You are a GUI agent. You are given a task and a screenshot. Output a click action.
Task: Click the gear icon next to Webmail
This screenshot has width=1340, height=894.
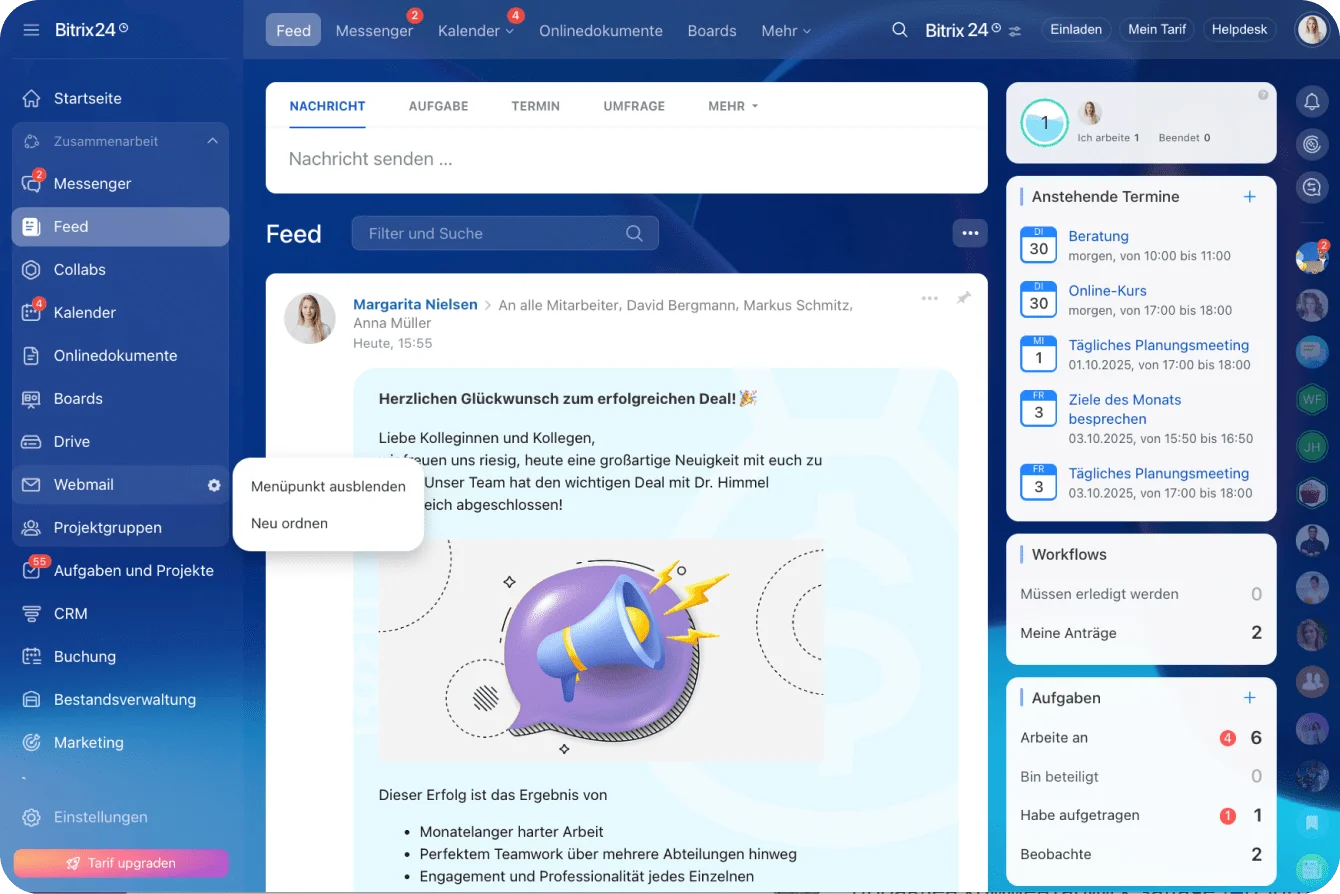click(214, 485)
